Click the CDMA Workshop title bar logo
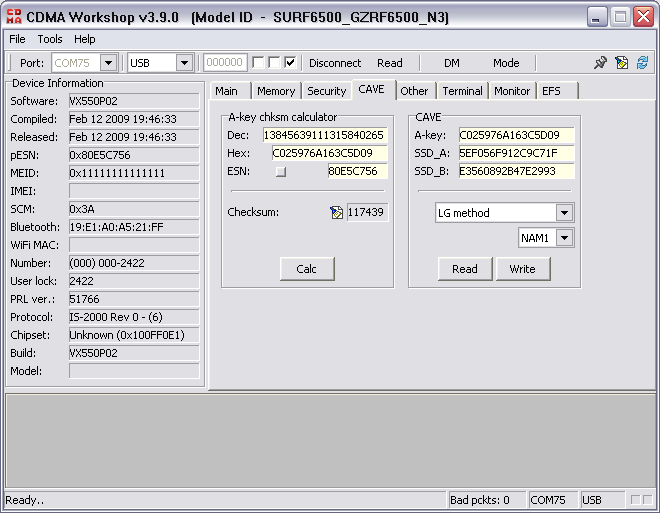This screenshot has height=513, width=660. coord(14,17)
